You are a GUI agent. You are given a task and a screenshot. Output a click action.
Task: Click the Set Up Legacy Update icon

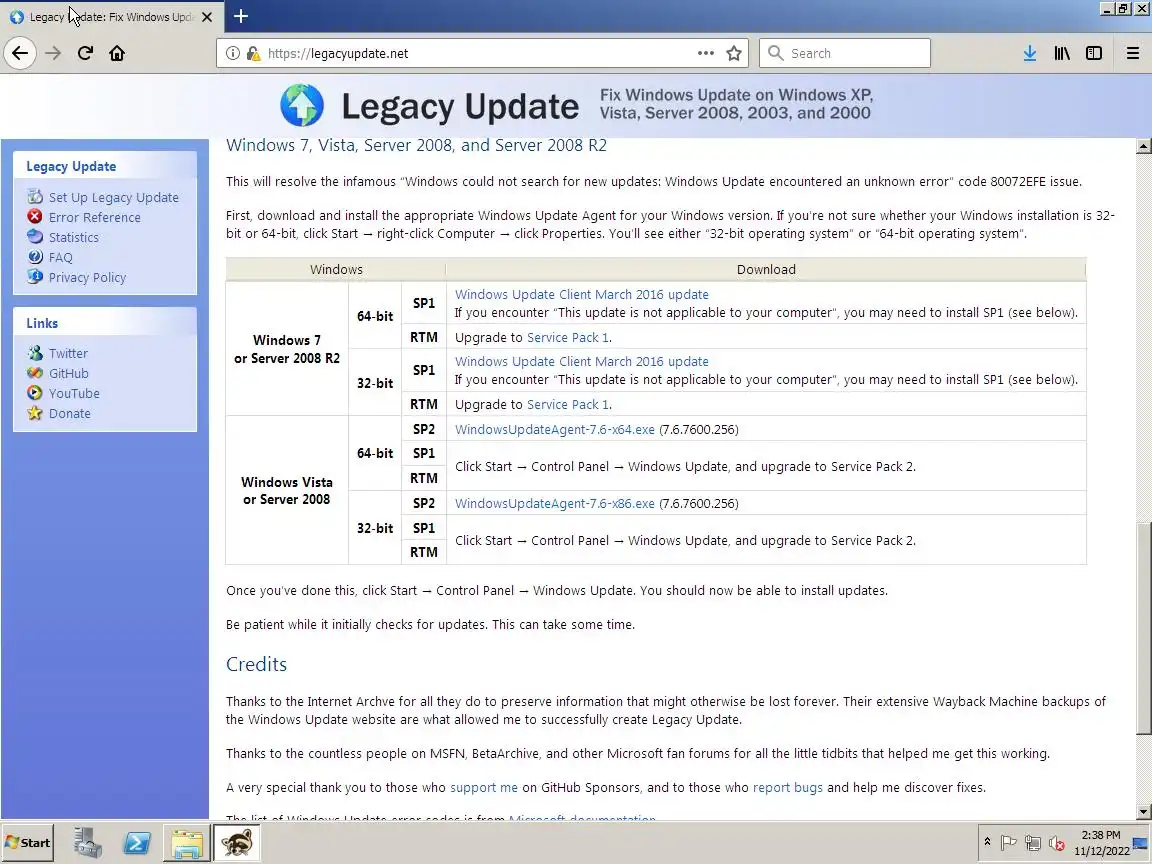[35, 196]
